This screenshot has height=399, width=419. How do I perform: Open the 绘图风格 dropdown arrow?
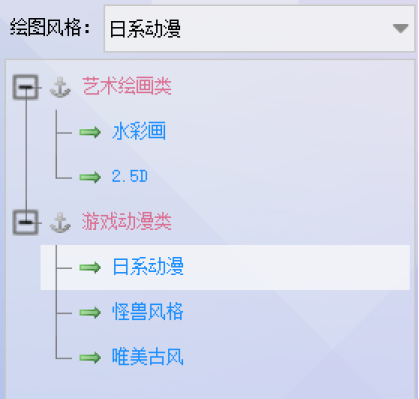pos(400,29)
